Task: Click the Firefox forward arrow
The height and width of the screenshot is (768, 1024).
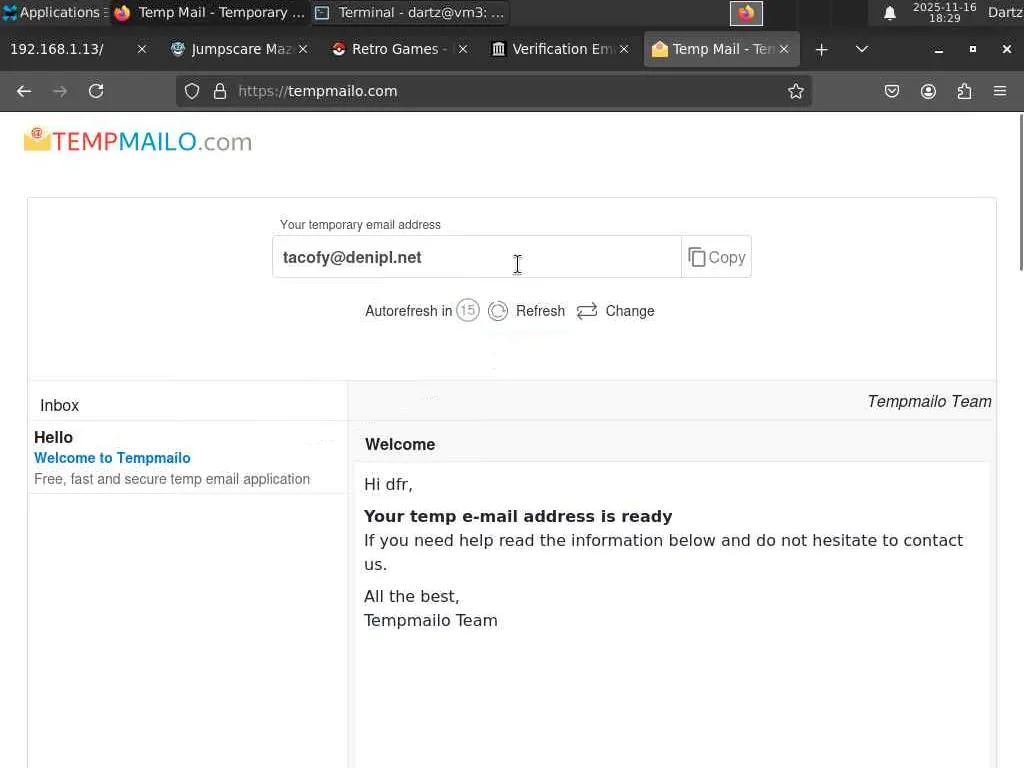Action: [60, 91]
